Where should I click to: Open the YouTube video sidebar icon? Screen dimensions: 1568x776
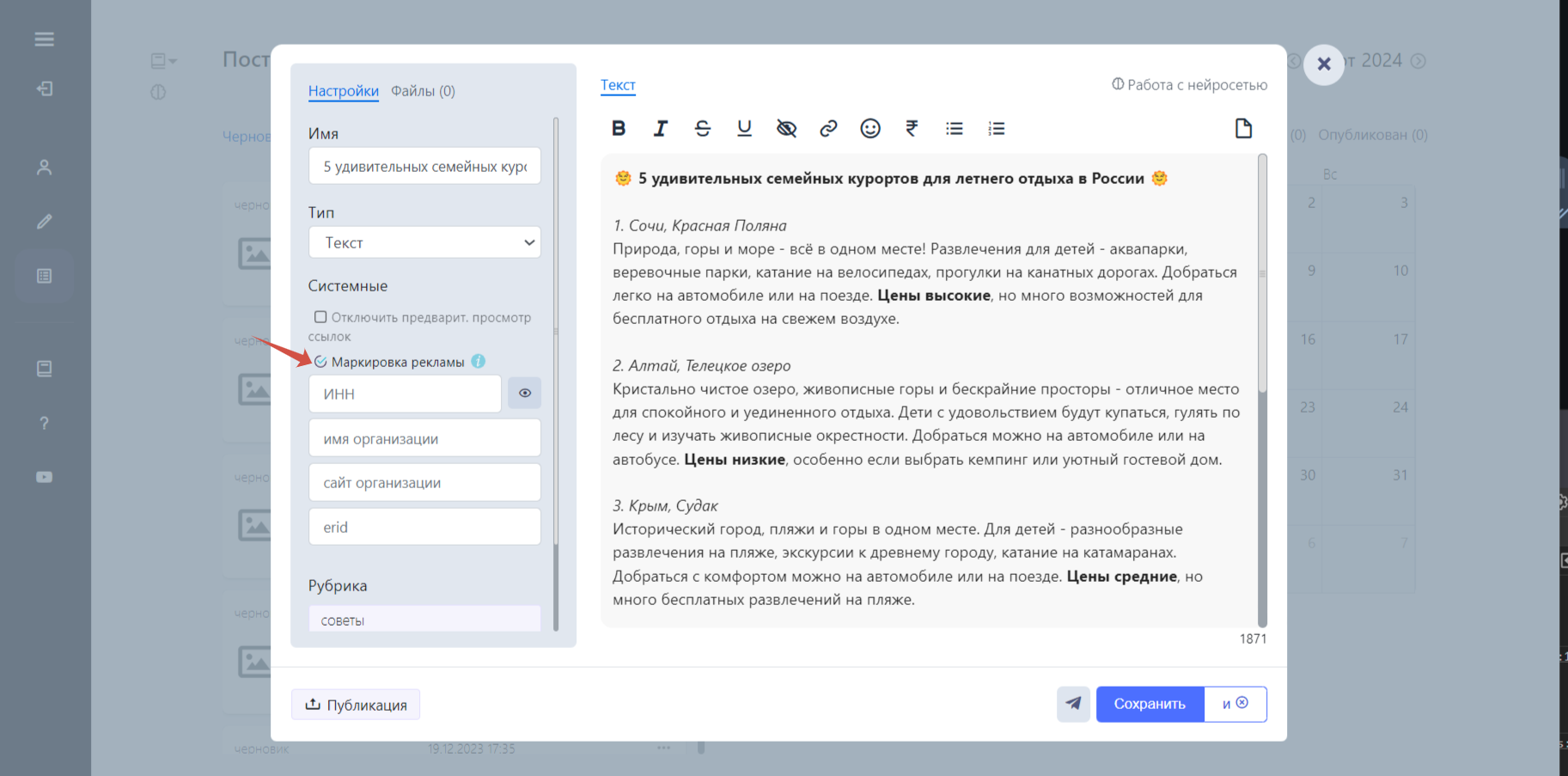point(45,477)
